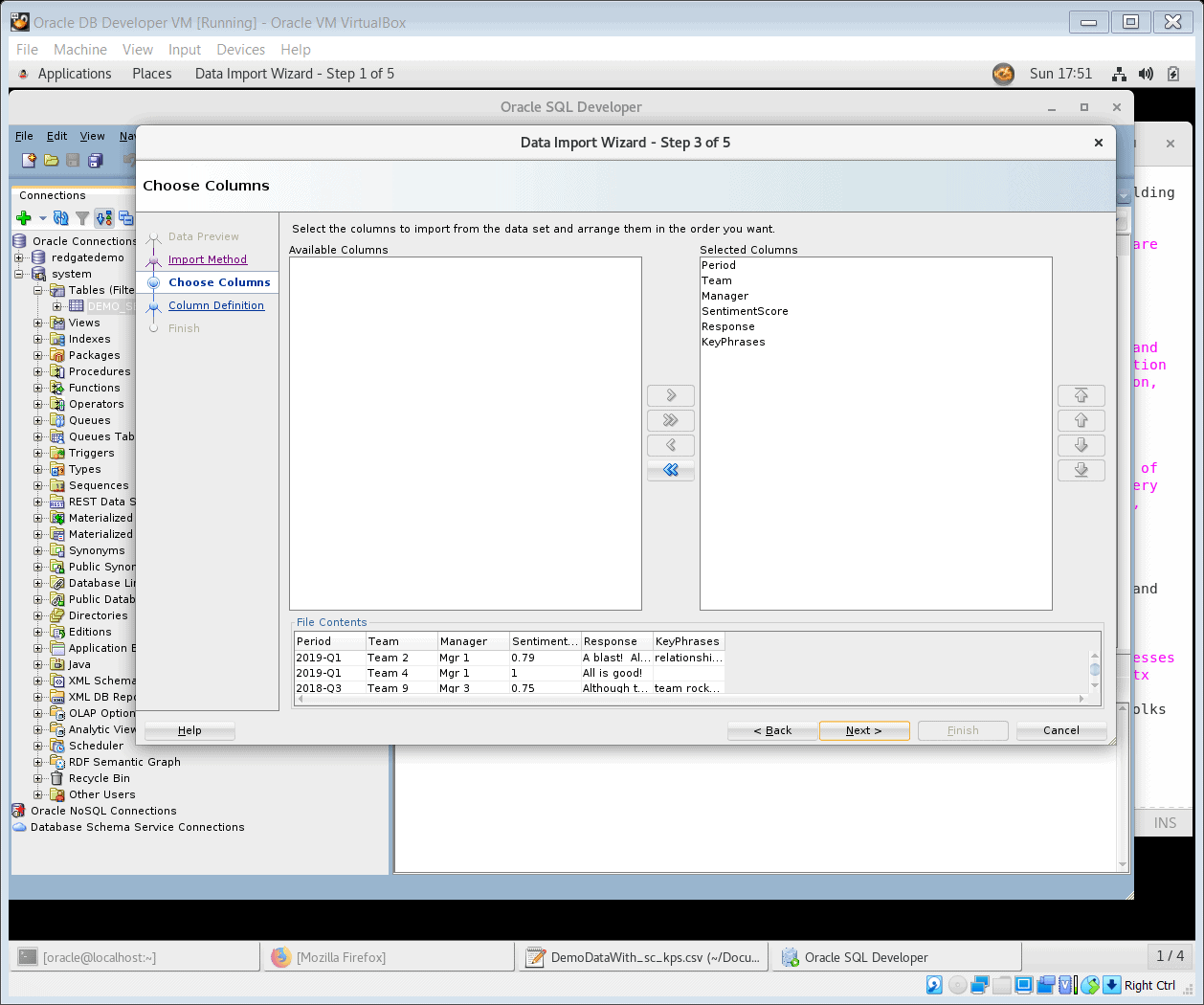Open the File menu in SQL Developer
This screenshot has height=1005, width=1204.
pyautogui.click(x=24, y=136)
